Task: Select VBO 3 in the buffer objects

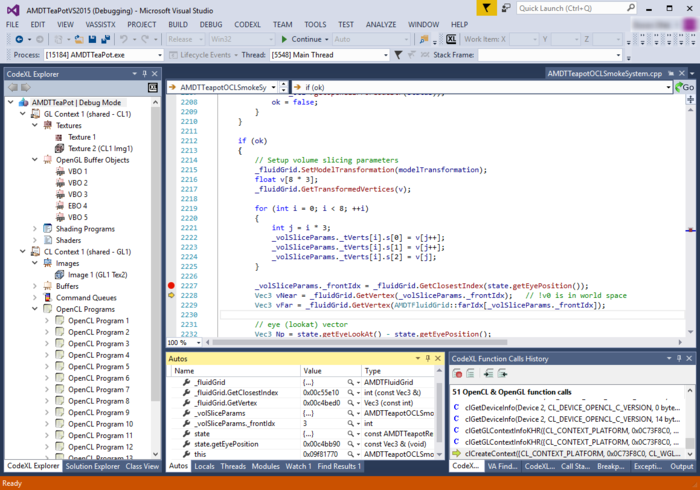Action: tap(77, 194)
